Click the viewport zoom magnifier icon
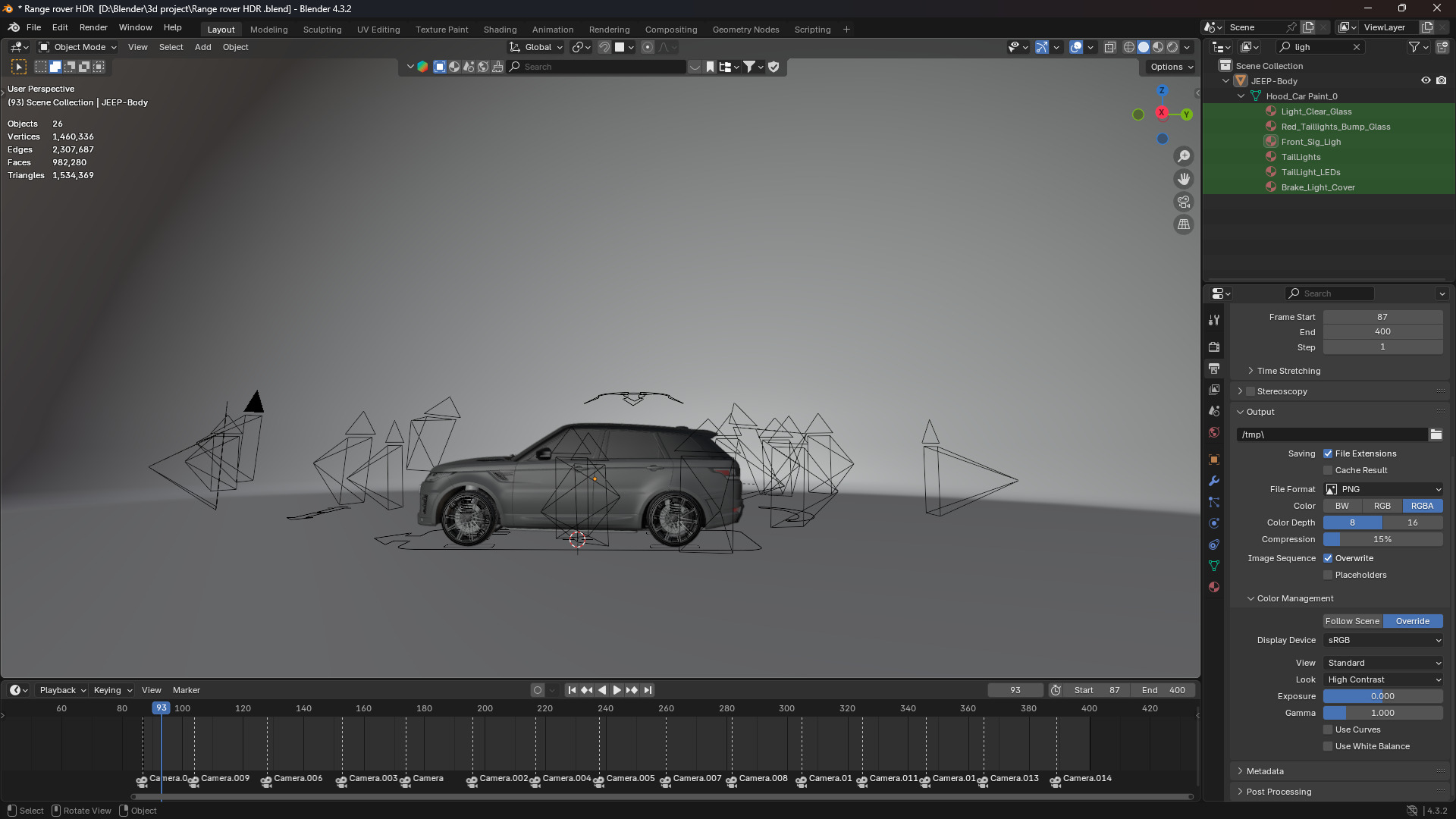Image resolution: width=1456 pixels, height=819 pixels. tap(1184, 156)
